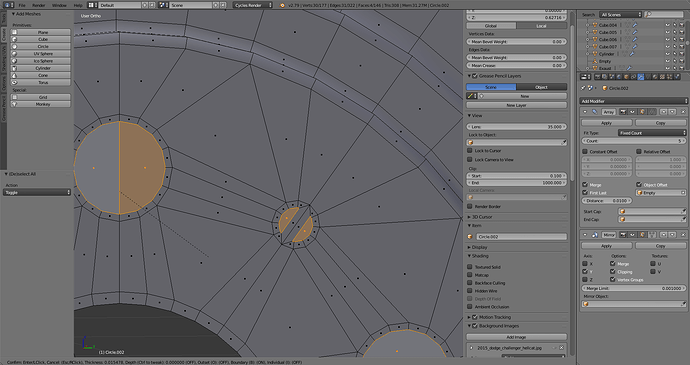Screen dimensions: 690x365
Task: Toggle Mirror modifier viewport eye
Action: (632, 235)
